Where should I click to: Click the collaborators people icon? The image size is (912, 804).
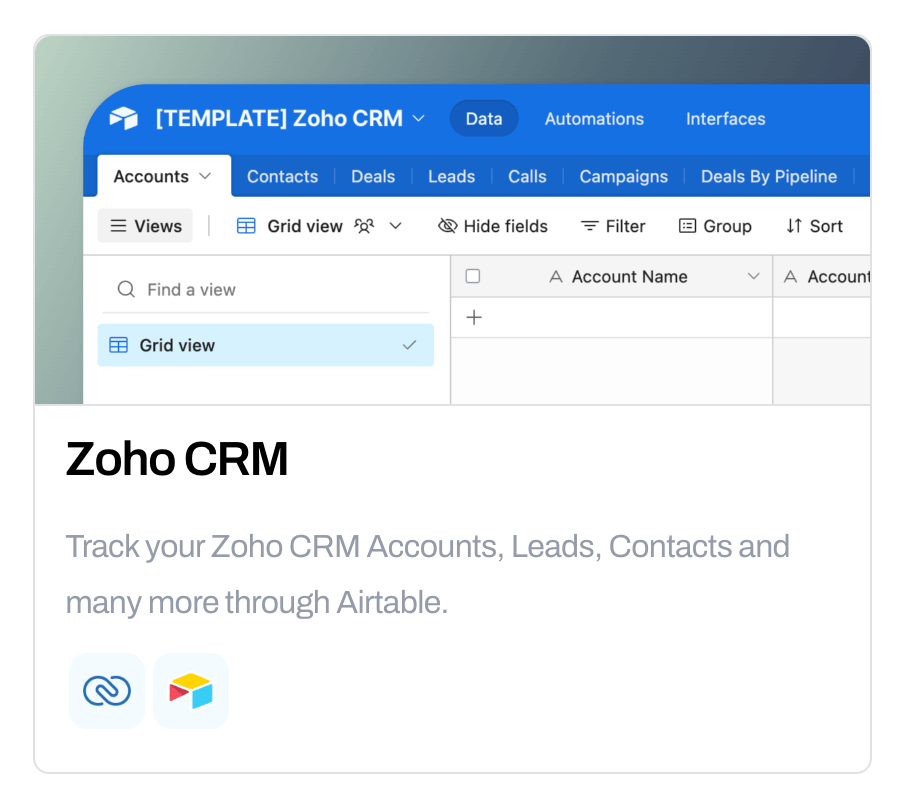point(364,226)
